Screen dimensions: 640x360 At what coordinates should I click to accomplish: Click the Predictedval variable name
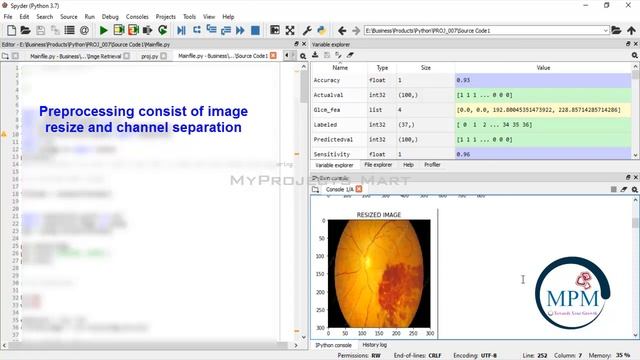pyautogui.click(x=333, y=140)
